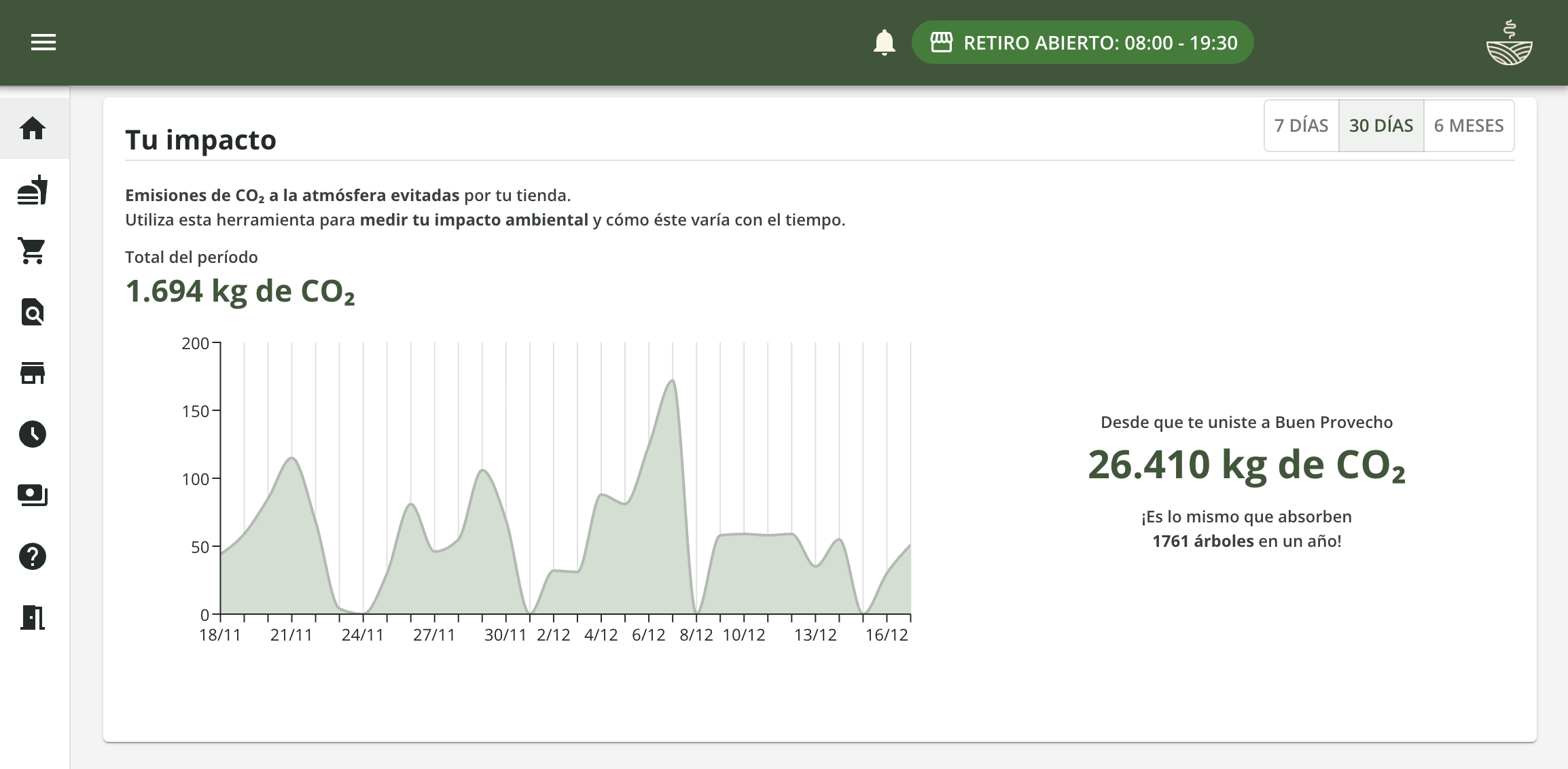The width and height of the screenshot is (1568, 769).
Task: Open the hamburger menu
Action: click(43, 43)
